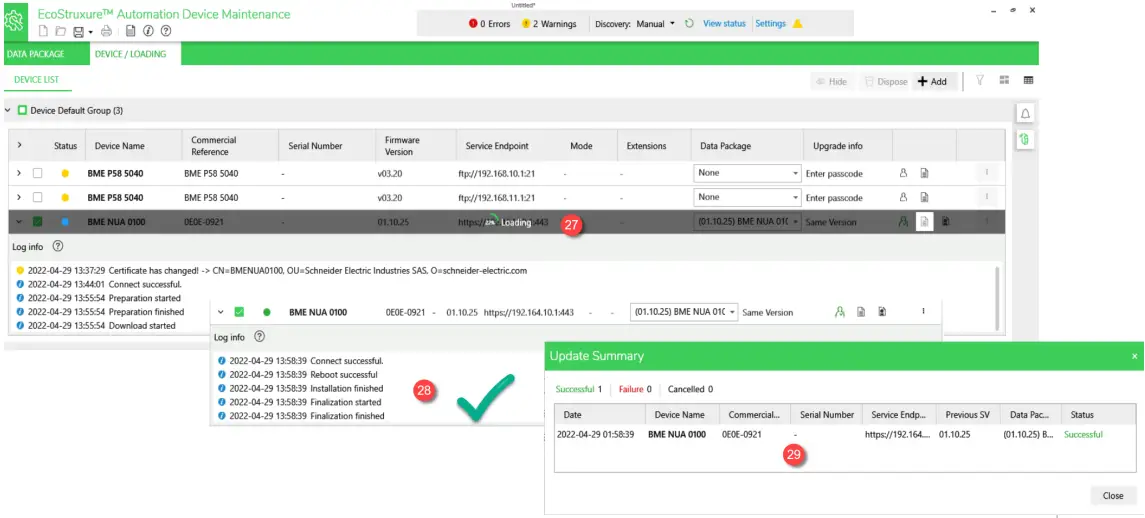Expand all rows via the header chevron
Image resolution: width=1145 pixels, height=518 pixels.
point(19,145)
